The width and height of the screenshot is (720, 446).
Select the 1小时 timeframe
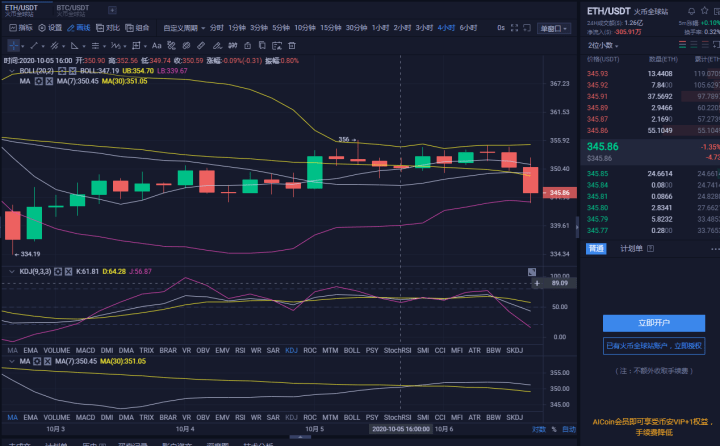pos(380,28)
